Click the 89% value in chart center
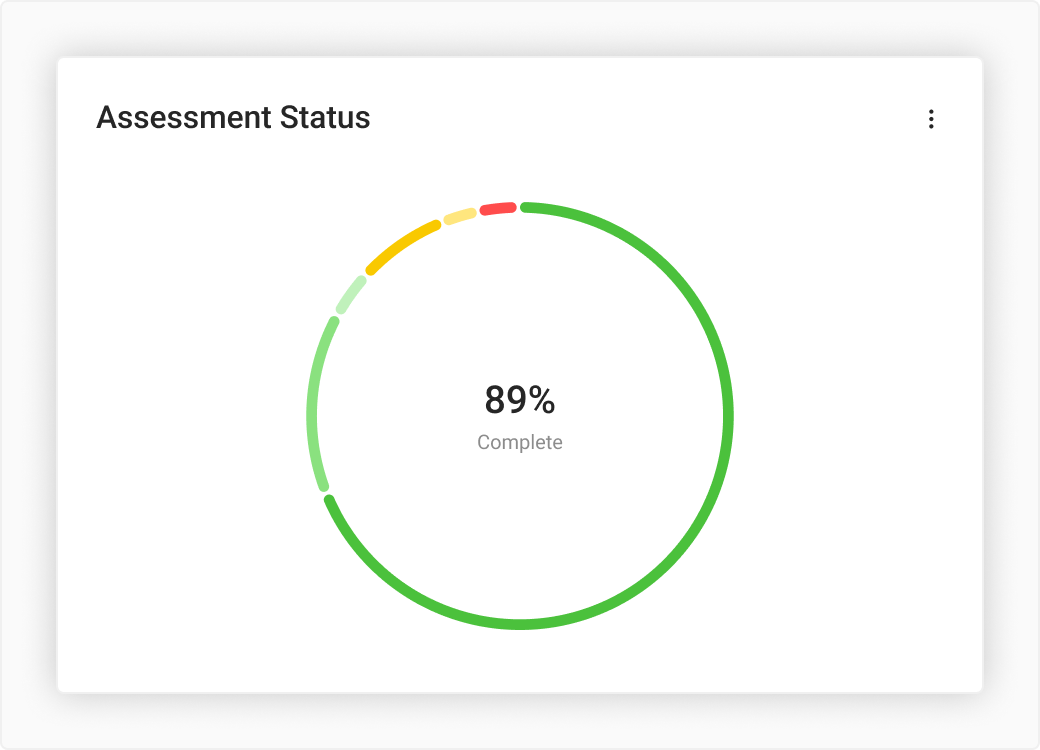Viewport: 1040px width, 750px height. 519,400
